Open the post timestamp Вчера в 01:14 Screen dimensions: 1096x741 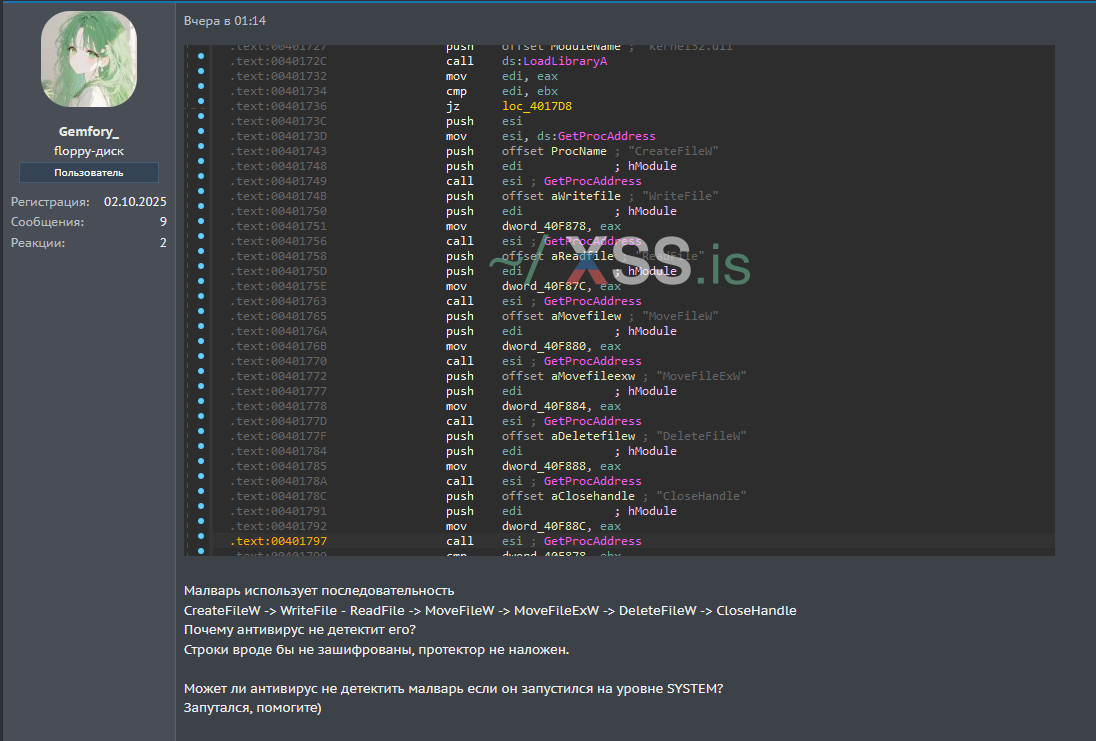tap(225, 21)
